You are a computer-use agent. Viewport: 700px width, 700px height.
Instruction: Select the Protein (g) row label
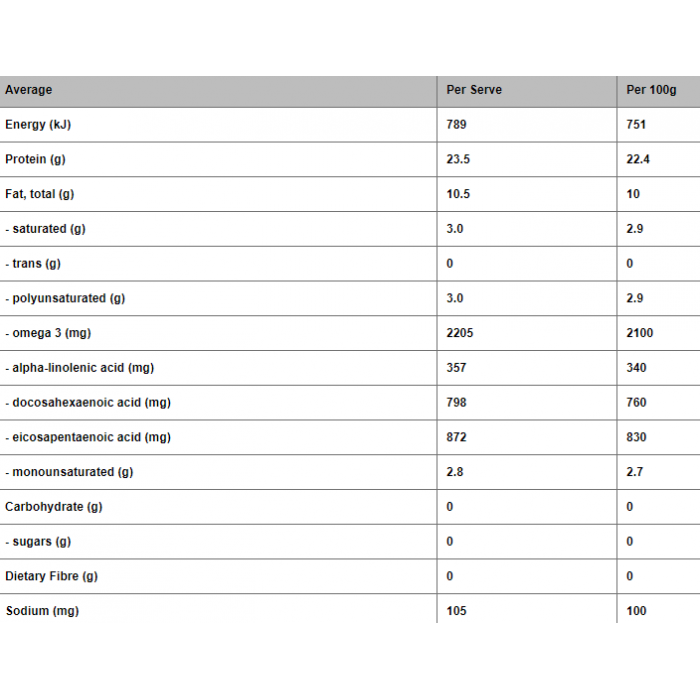pyautogui.click(x=35, y=159)
